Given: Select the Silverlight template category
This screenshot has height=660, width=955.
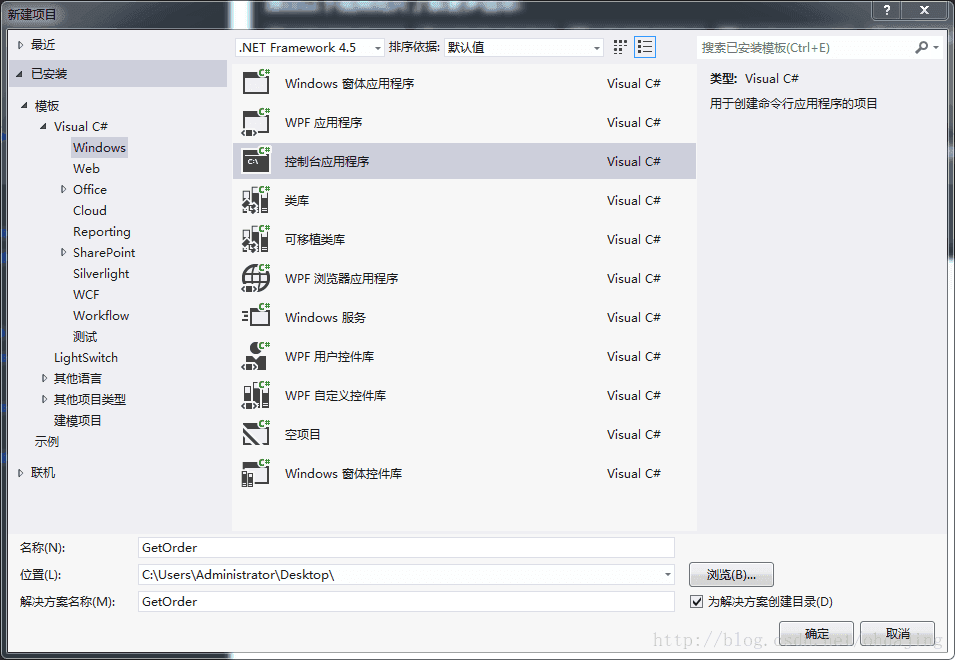Looking at the screenshot, I should [101, 273].
